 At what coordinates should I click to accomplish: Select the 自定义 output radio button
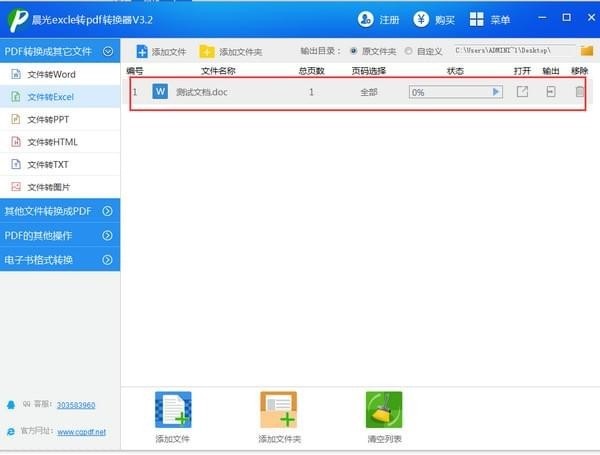tap(408, 51)
